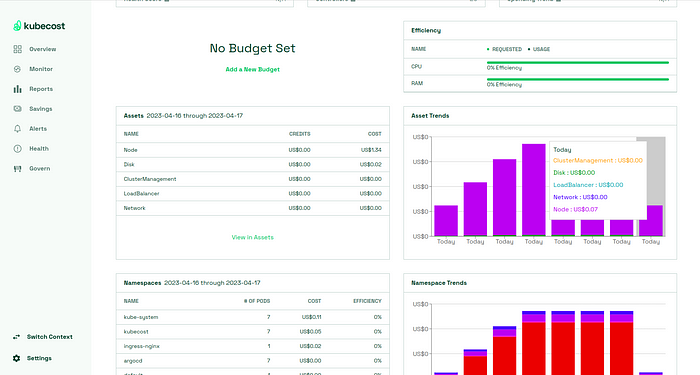Select the argocd namespace row
Viewport: 700px width, 375px height.
click(253, 361)
